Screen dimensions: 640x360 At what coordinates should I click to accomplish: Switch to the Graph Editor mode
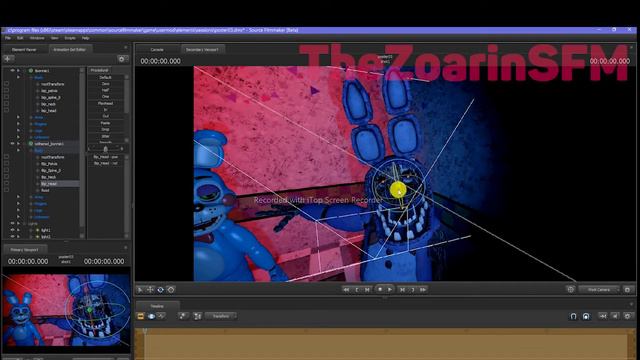pyautogui.click(x=162, y=316)
